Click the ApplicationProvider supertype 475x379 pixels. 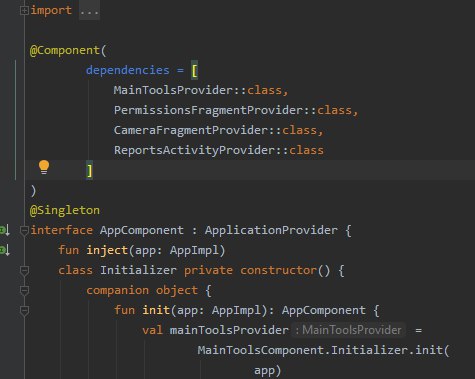pos(271,230)
